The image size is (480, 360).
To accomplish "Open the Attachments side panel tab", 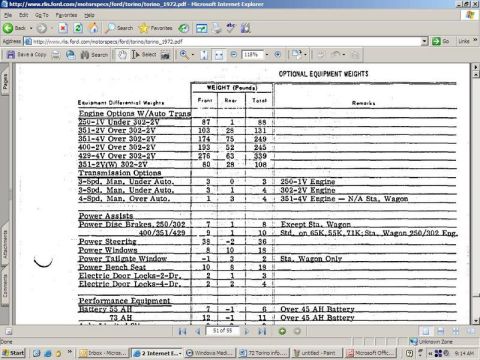I will click(5, 244).
